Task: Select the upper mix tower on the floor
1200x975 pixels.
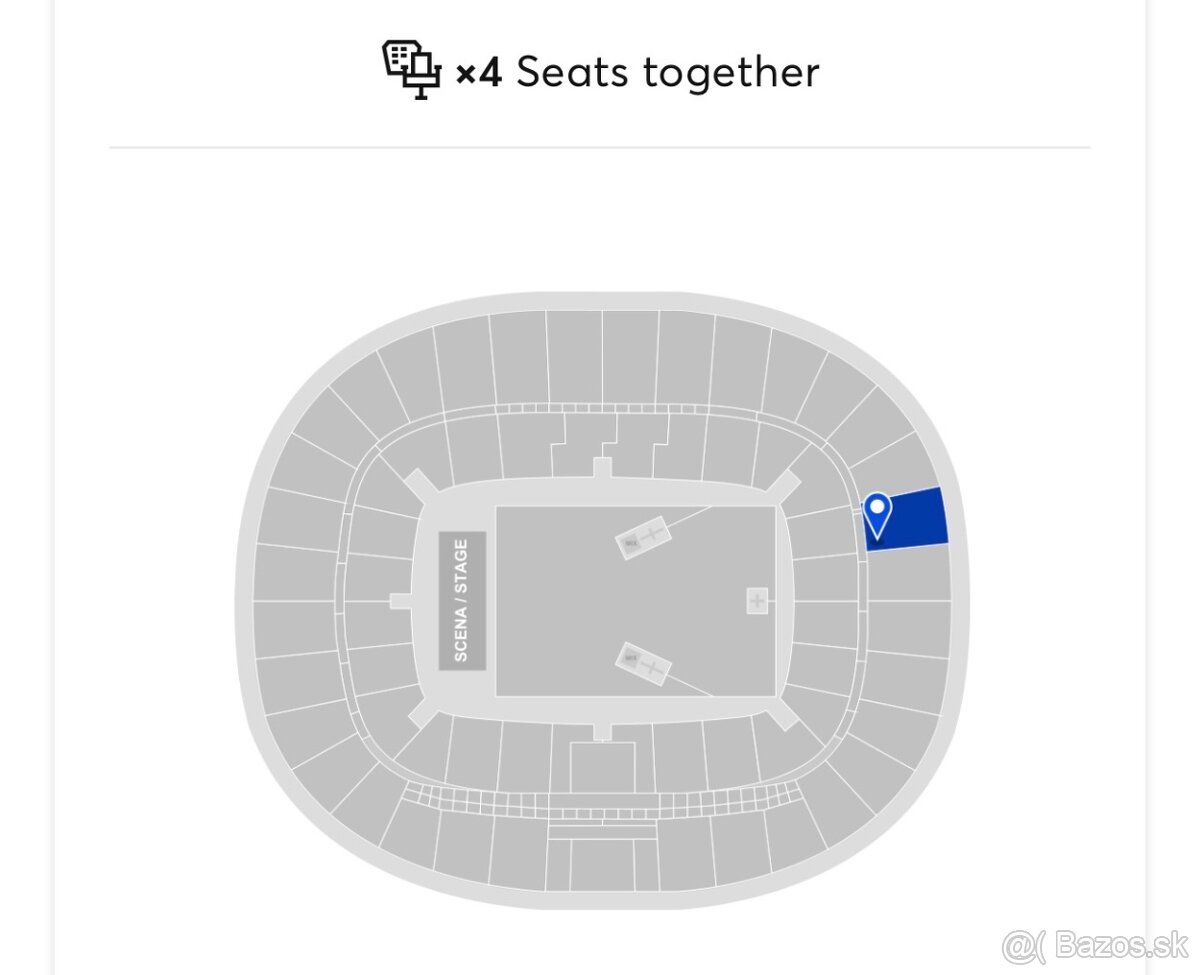Action: pos(645,535)
